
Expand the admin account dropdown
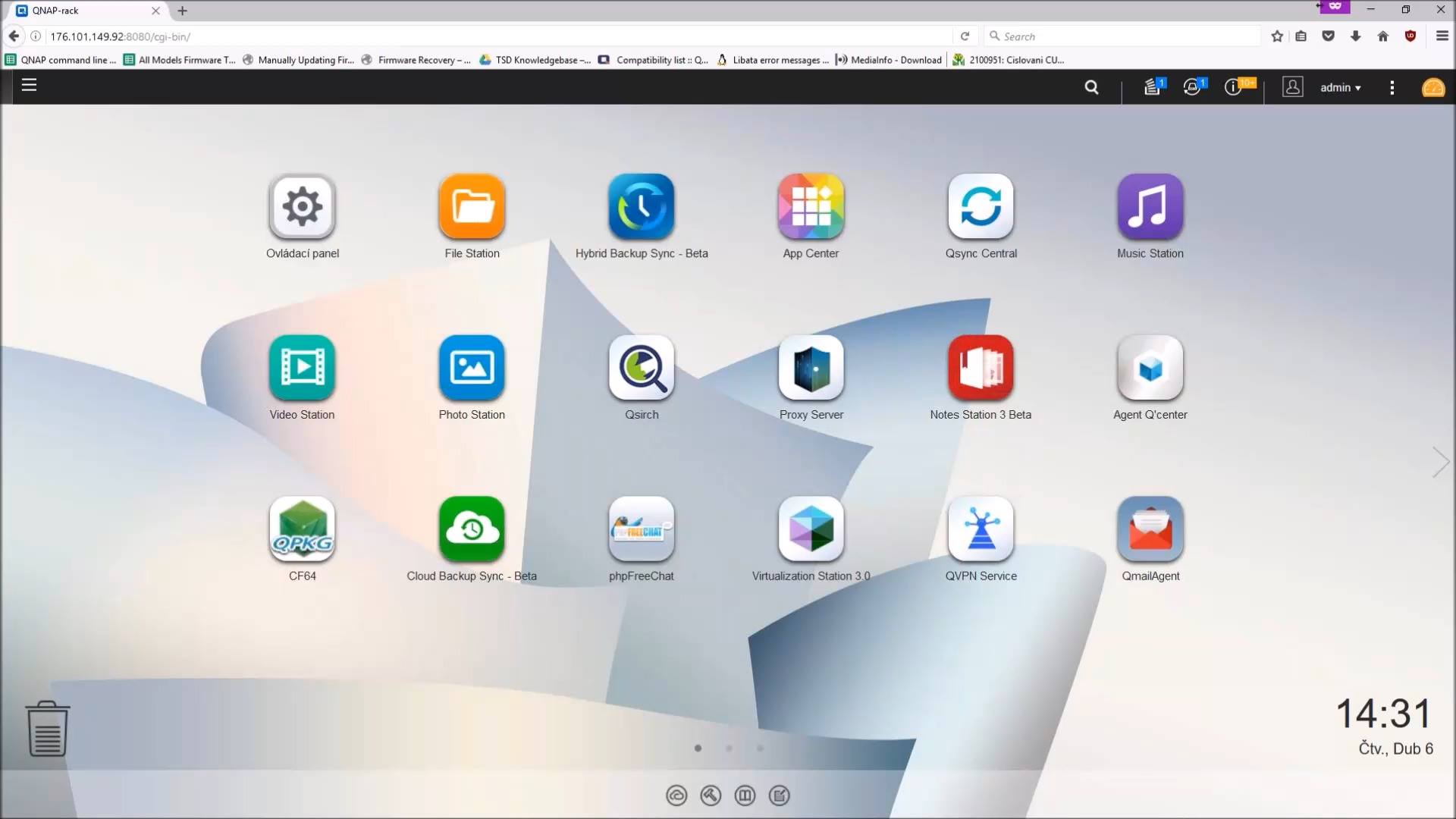pos(1340,88)
